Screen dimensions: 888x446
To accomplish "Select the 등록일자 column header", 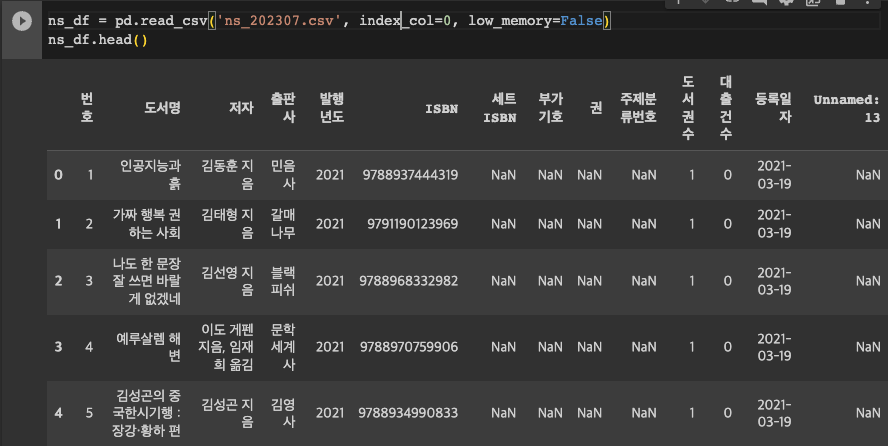I will 773,108.
